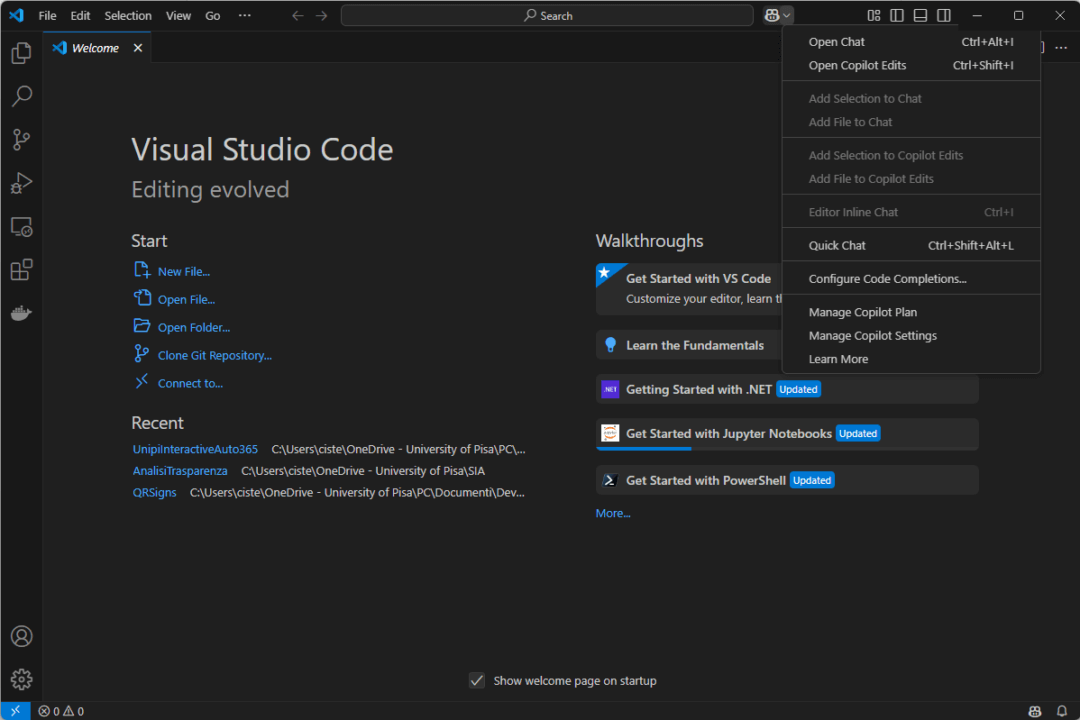Screen dimensions: 1080x720
Task: Open the Source Control panel icon
Action: pyautogui.click(x=21, y=139)
